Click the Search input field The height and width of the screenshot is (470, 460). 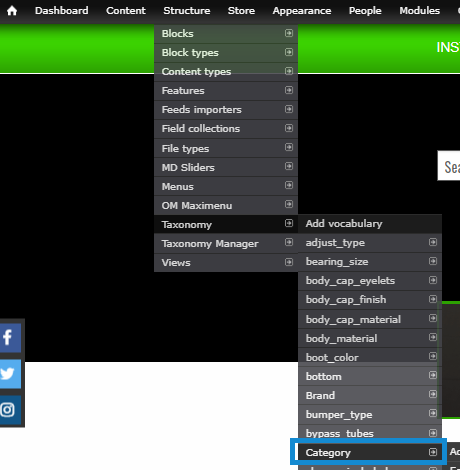449,166
